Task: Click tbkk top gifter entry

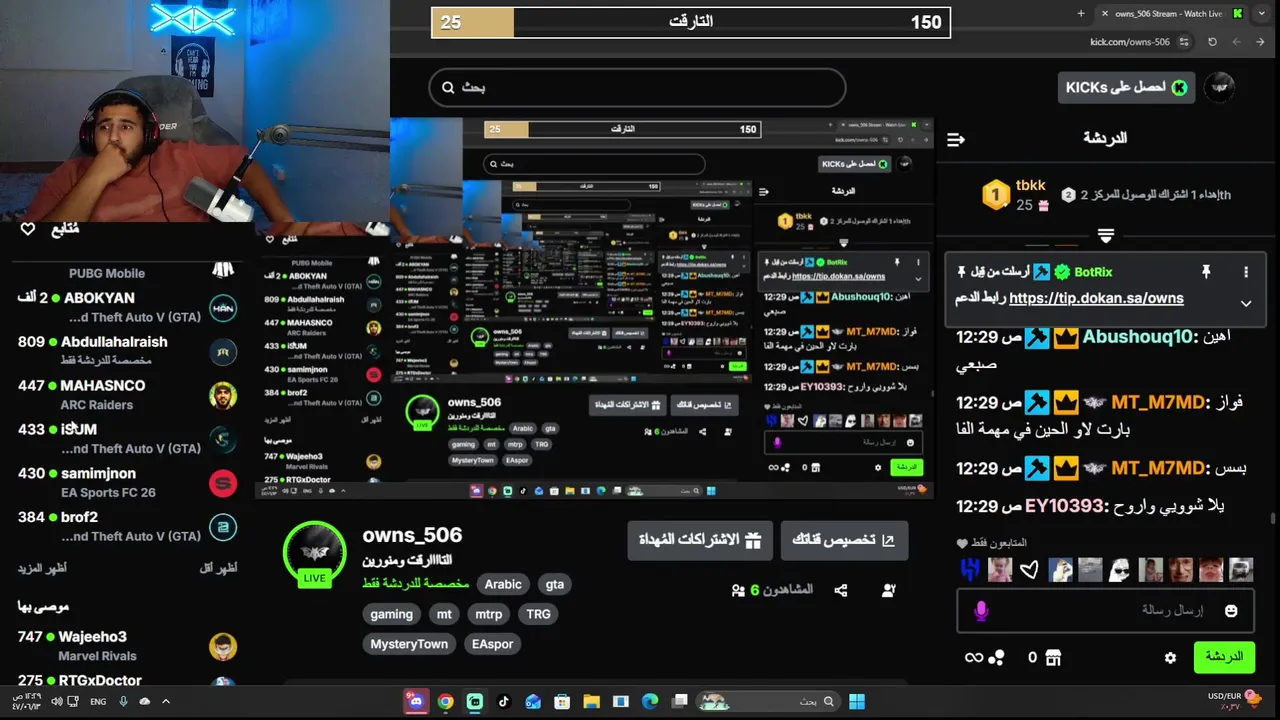Action: 1013,195
